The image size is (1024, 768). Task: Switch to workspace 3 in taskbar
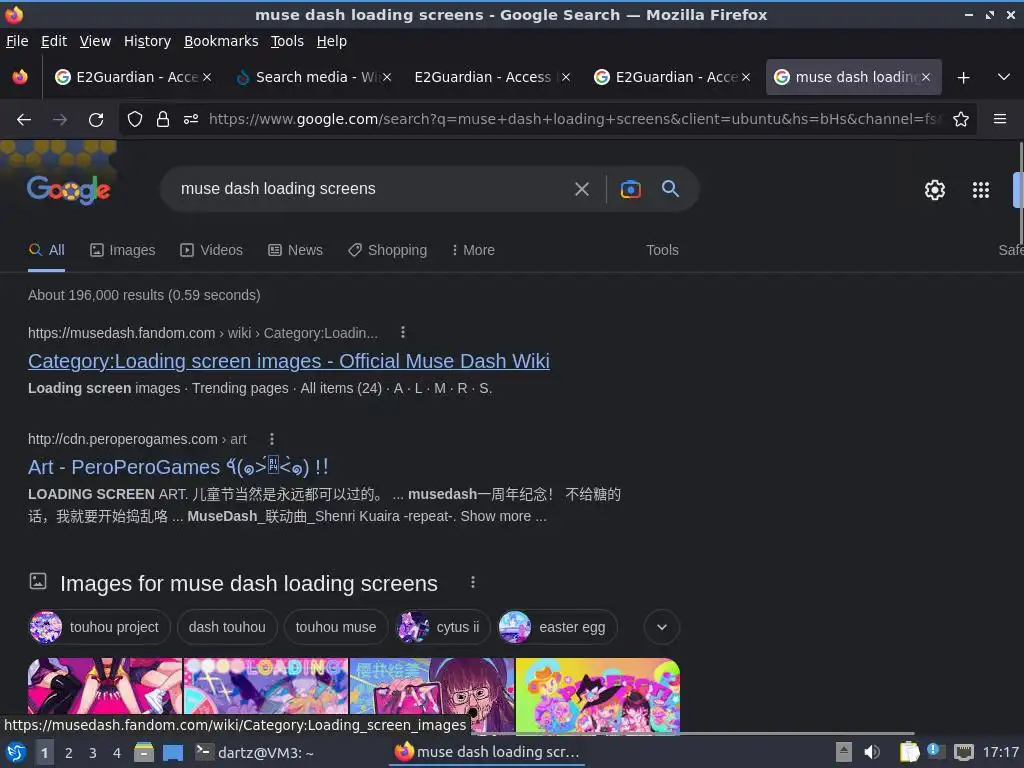[93, 753]
